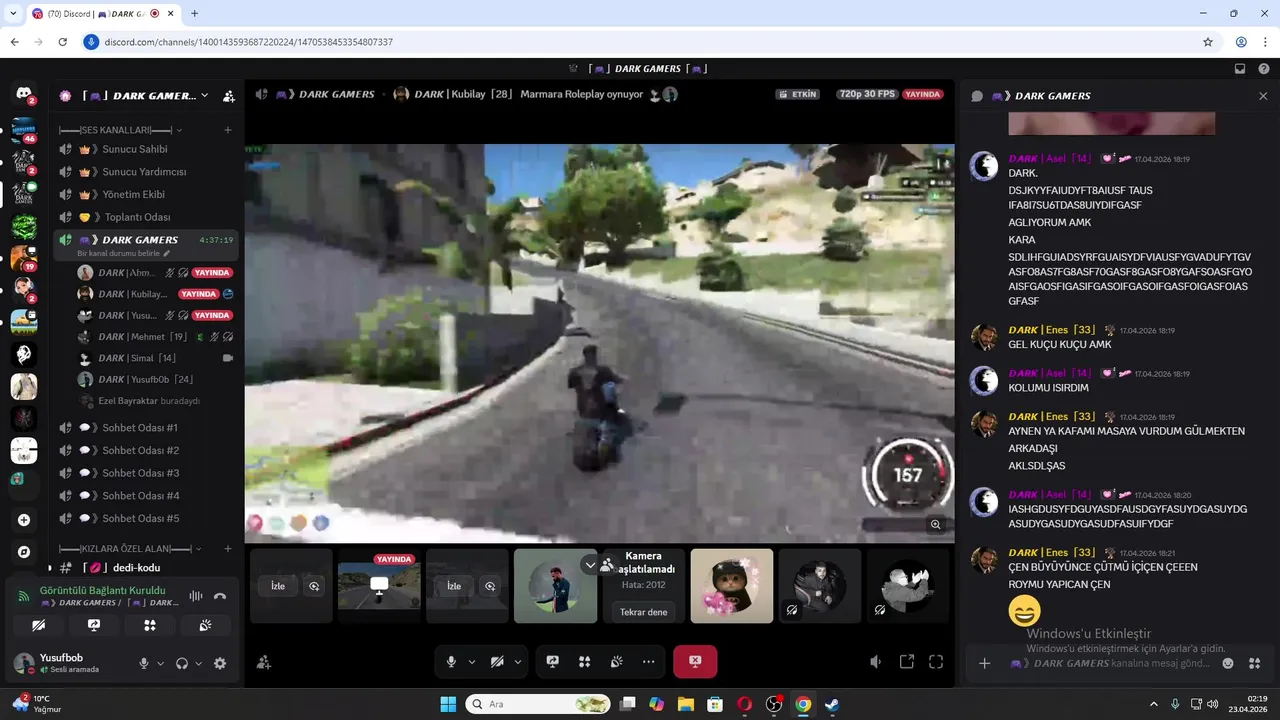Toggle deafen headphones in user panel

pyautogui.click(x=182, y=663)
